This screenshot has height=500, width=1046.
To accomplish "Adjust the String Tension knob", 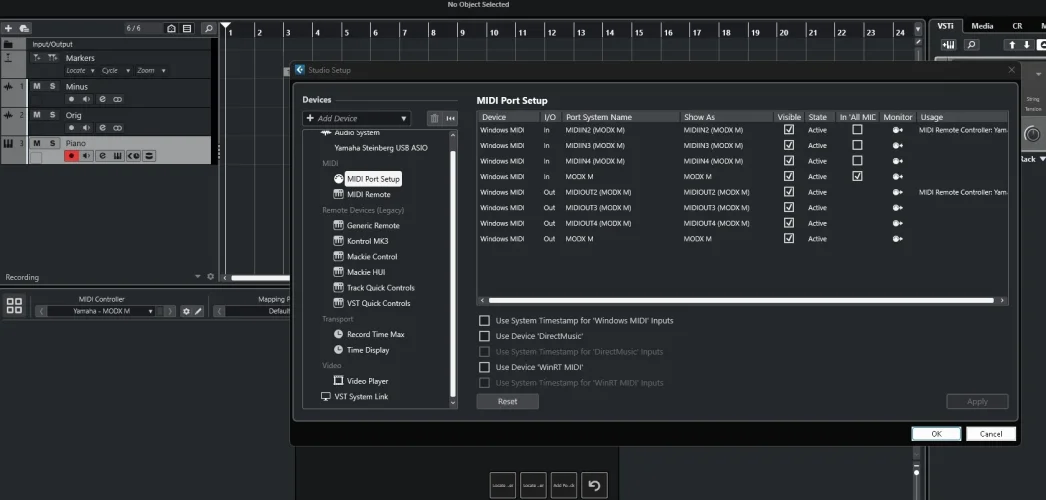I will pos(1032,134).
